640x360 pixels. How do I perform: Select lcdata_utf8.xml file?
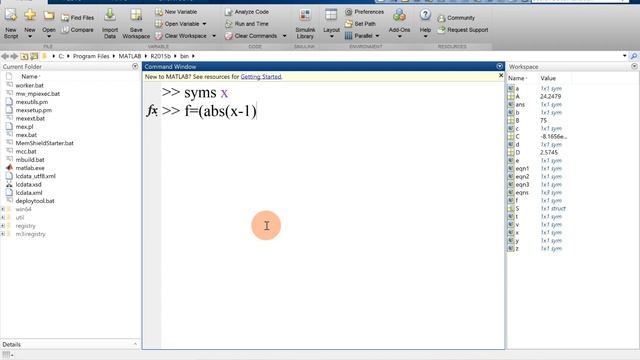point(36,176)
